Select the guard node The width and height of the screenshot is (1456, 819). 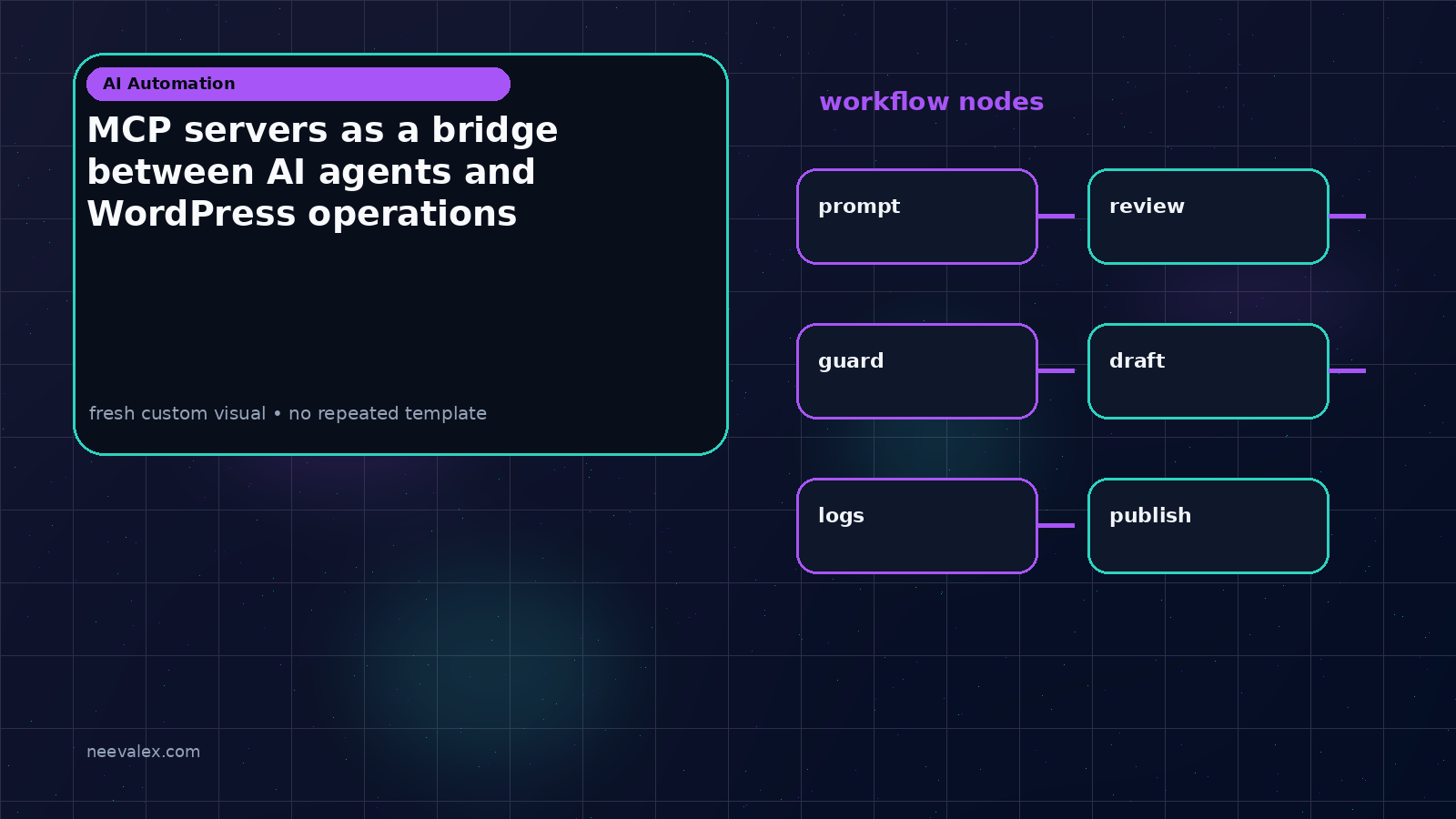(x=917, y=371)
